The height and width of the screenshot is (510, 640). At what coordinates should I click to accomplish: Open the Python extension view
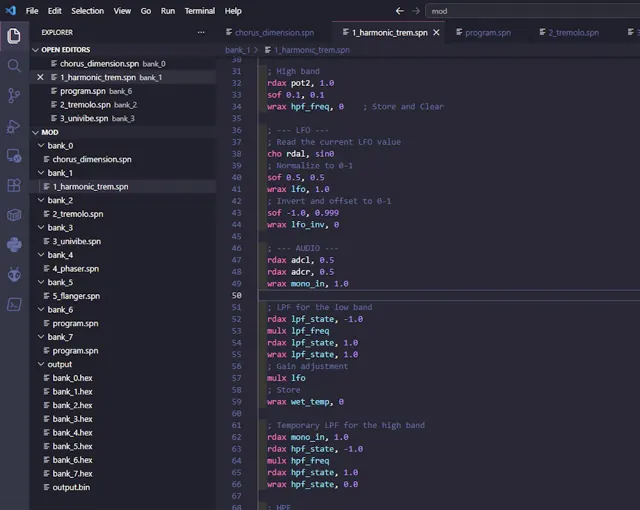[x=14, y=245]
